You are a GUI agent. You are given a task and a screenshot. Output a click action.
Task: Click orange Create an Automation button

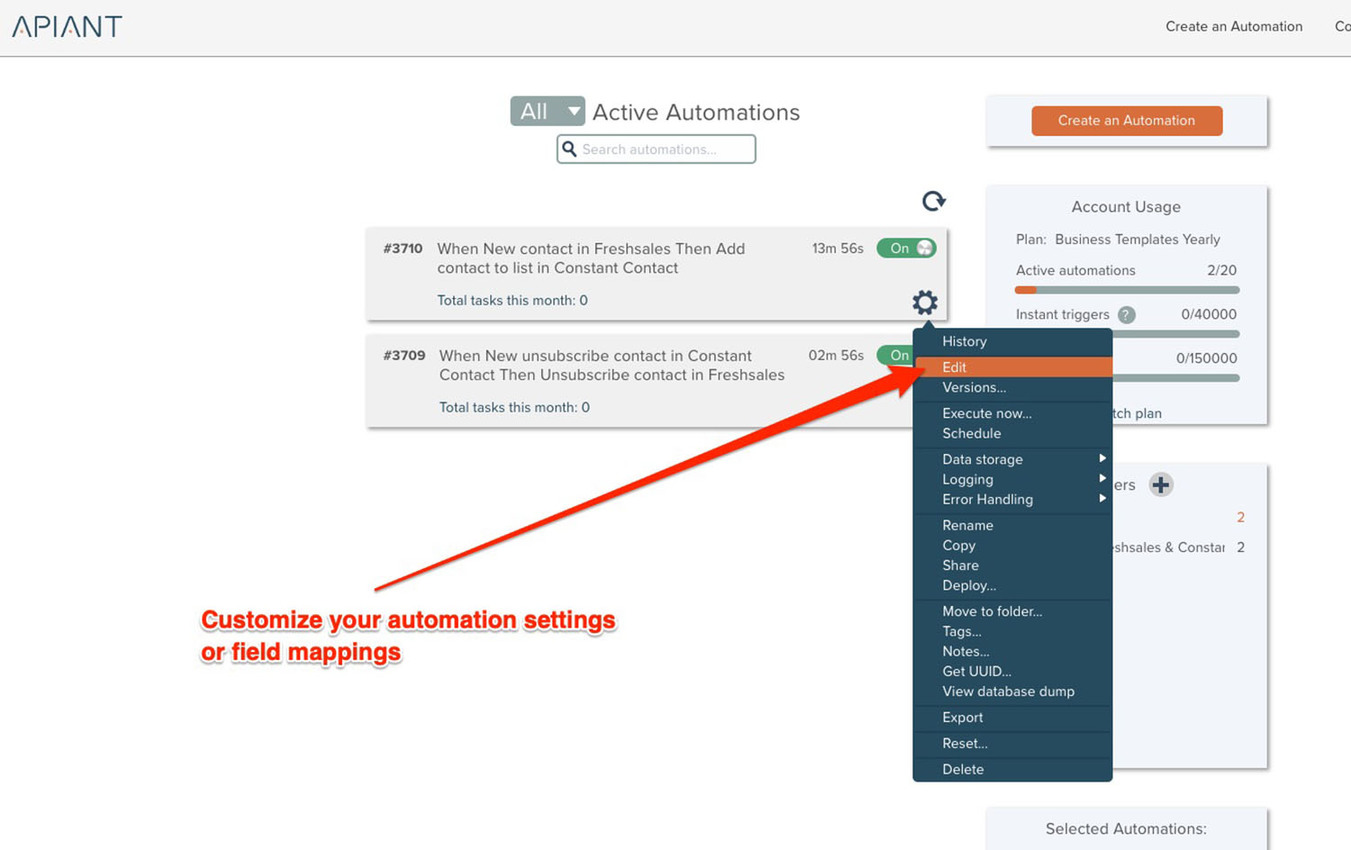coord(1126,120)
